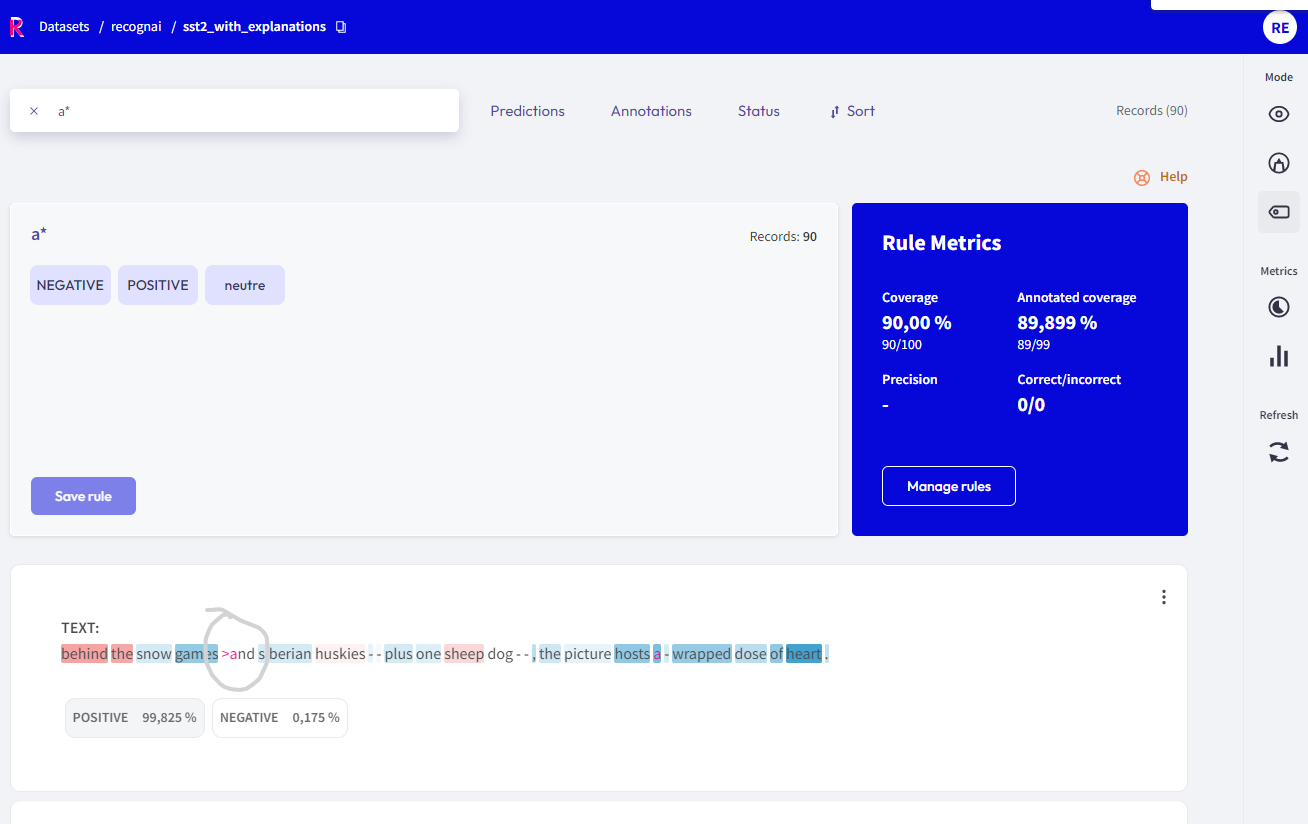
Task: Open the Sort options
Action: 851,111
